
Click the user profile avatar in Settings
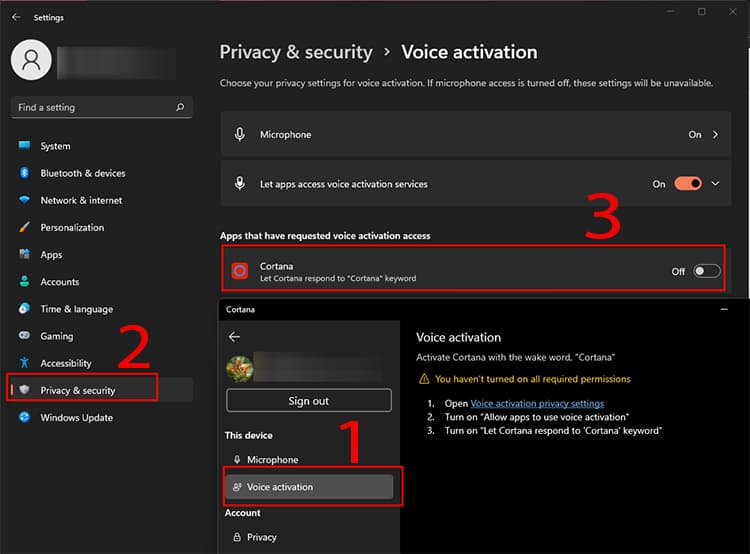31,60
